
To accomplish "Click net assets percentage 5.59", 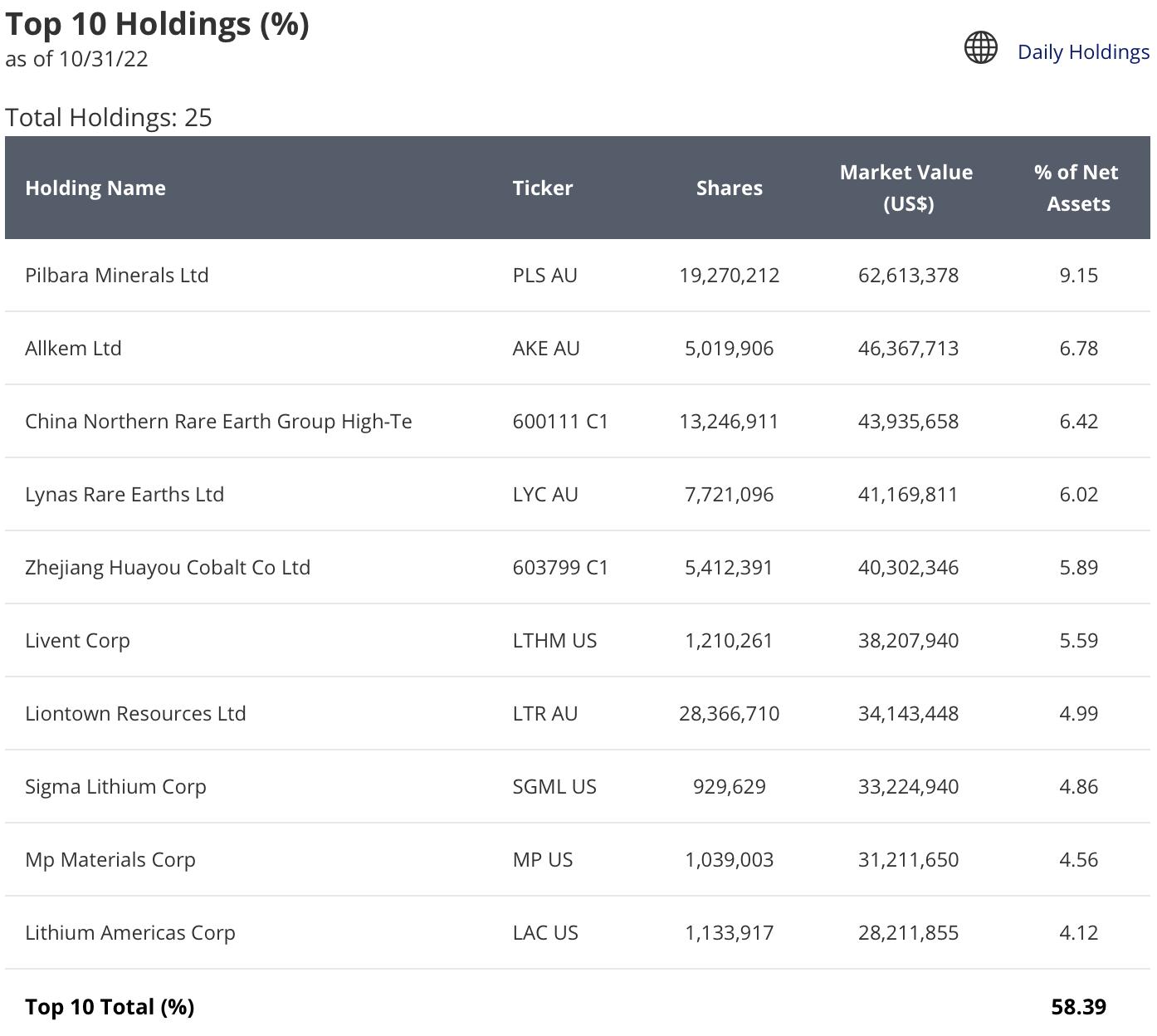I will tap(1078, 640).
